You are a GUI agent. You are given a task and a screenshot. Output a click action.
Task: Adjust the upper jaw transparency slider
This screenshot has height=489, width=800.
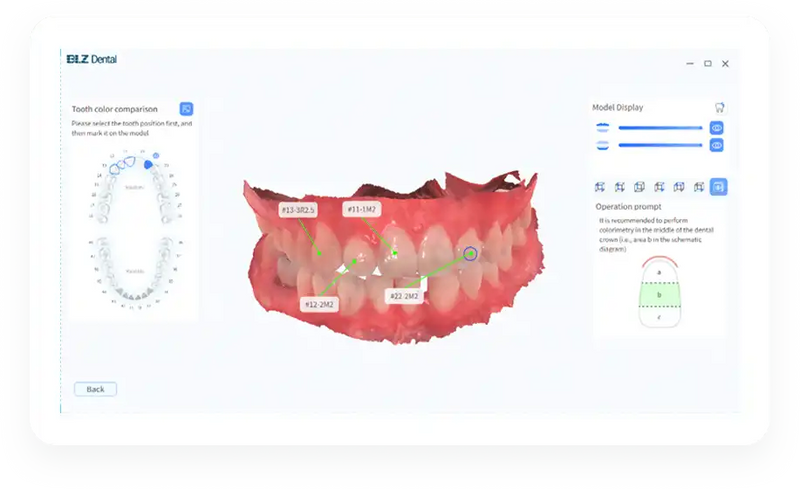[660, 128]
